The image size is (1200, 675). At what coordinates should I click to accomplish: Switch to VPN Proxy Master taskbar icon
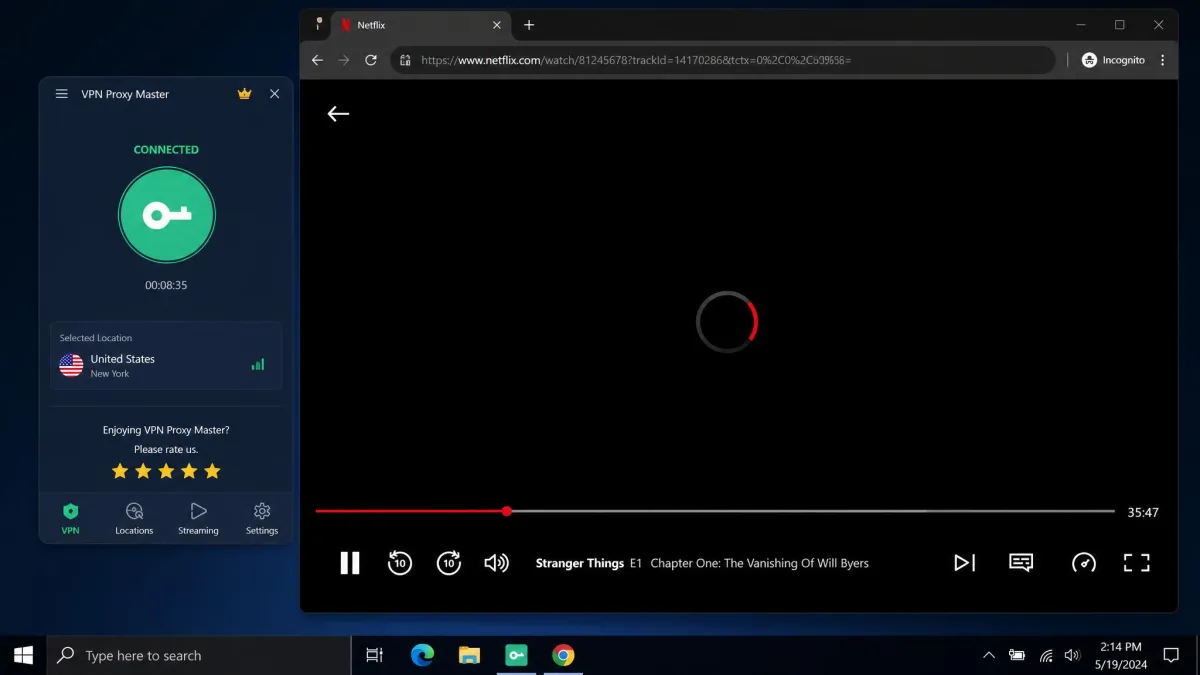[x=516, y=655]
